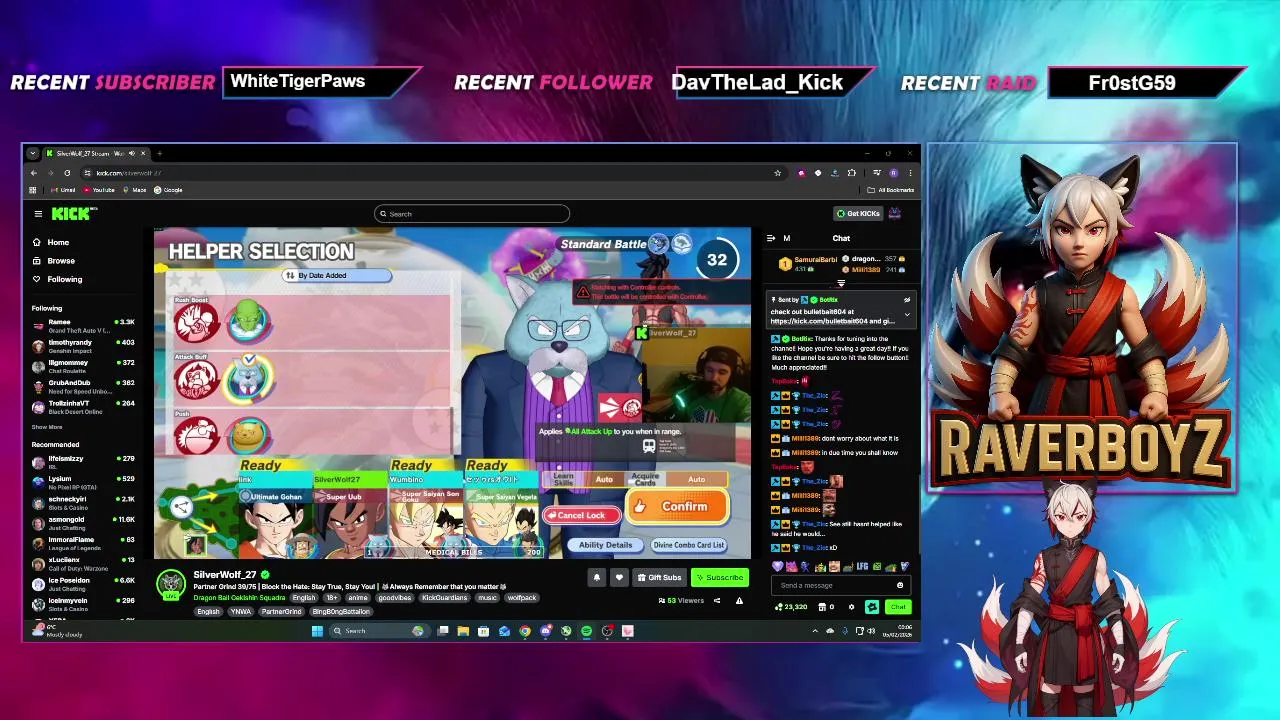This screenshot has height=720, width=1280.
Task: Click Show More under Following list
Action: pos(47,427)
